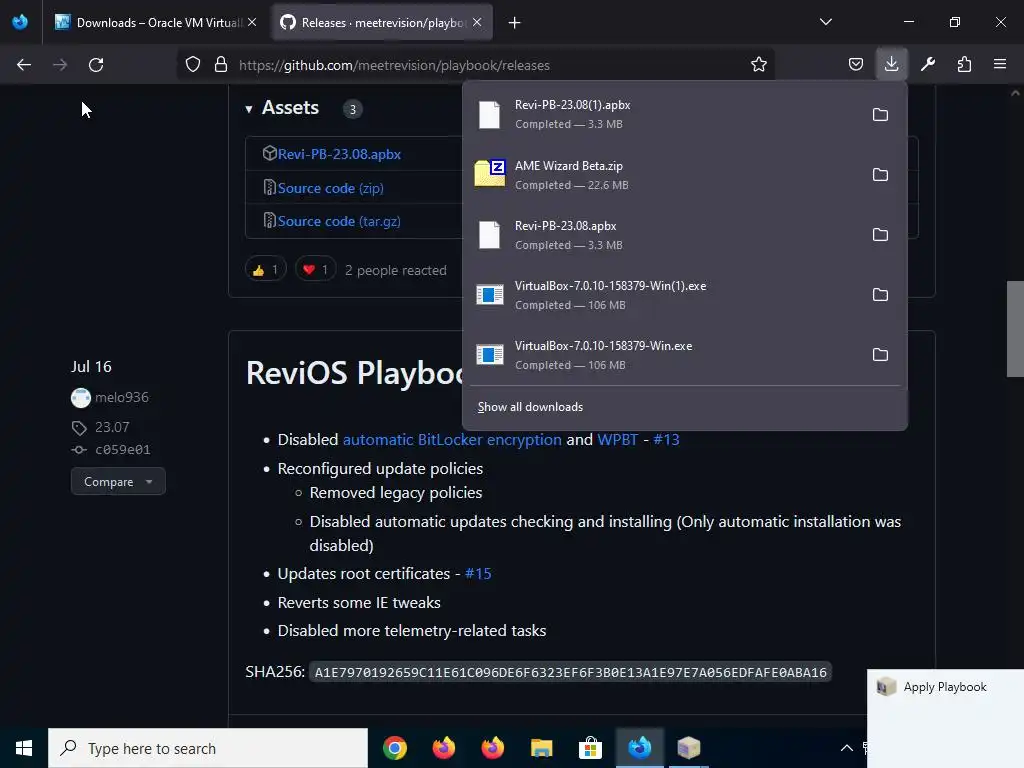1024x768 pixels.
Task: Show folder for AME Wizard Beta.zip
Action: [x=880, y=175]
